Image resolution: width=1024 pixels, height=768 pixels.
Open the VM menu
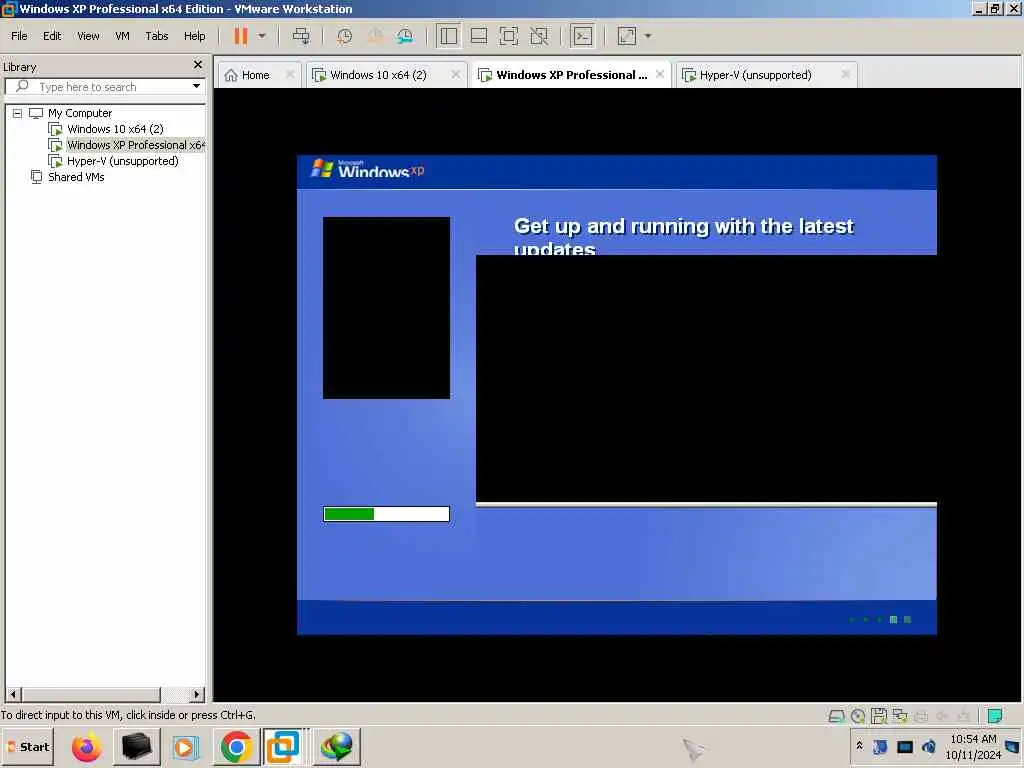click(x=122, y=36)
